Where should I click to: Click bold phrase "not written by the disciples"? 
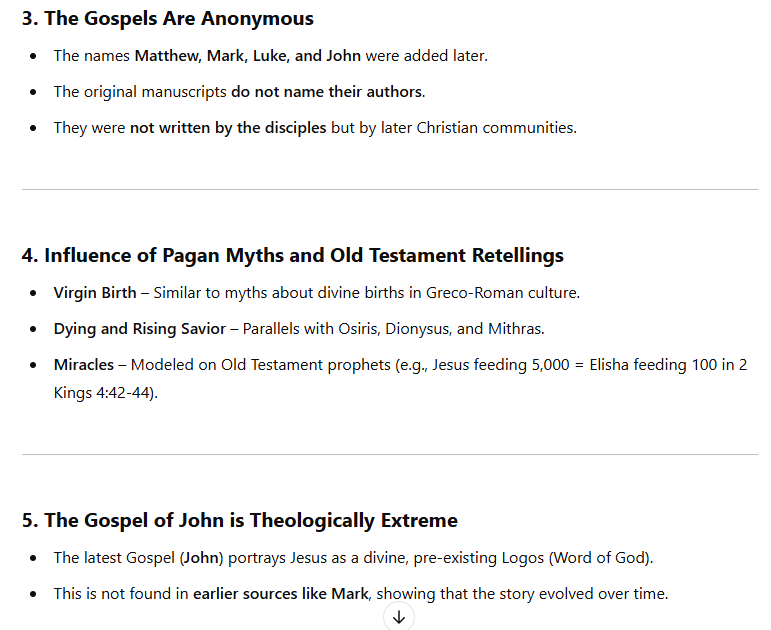click(228, 128)
